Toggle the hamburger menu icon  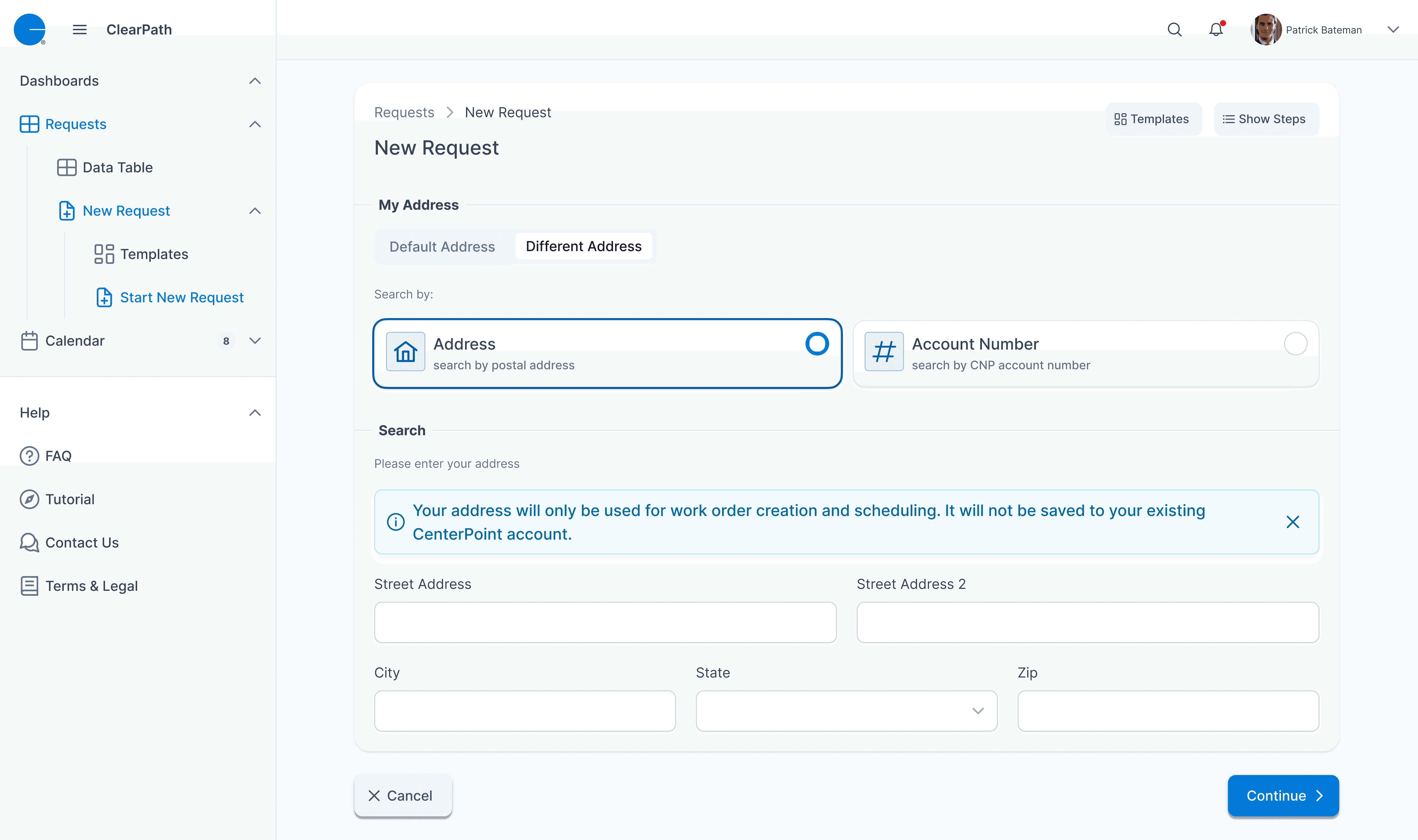click(x=80, y=30)
